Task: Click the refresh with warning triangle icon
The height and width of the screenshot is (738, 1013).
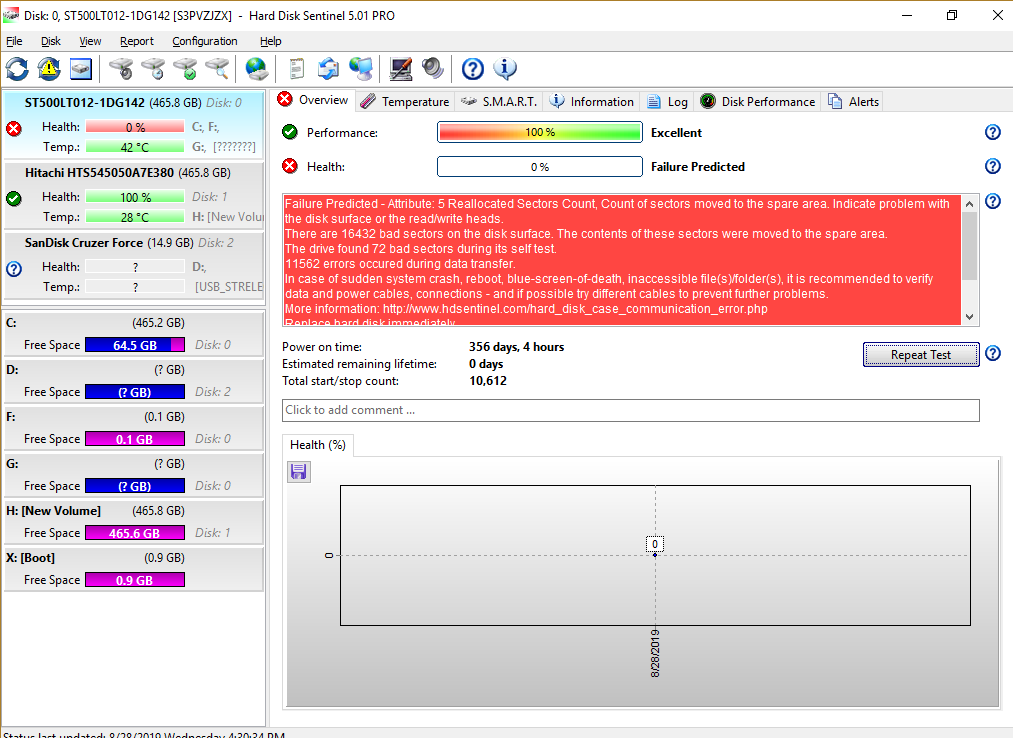Action: coord(49,69)
